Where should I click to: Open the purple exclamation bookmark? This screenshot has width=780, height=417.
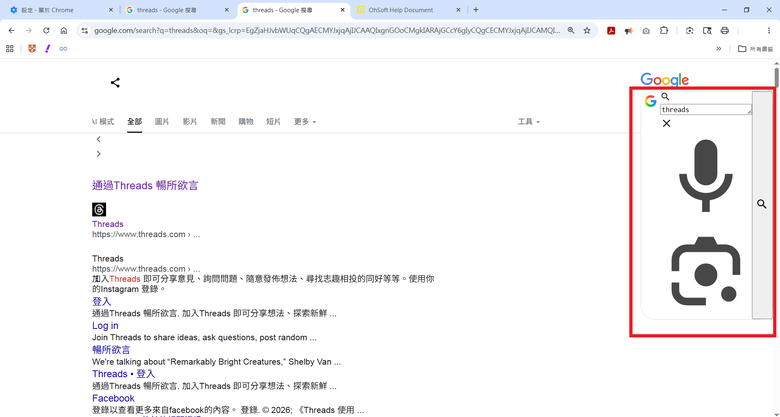click(x=48, y=49)
